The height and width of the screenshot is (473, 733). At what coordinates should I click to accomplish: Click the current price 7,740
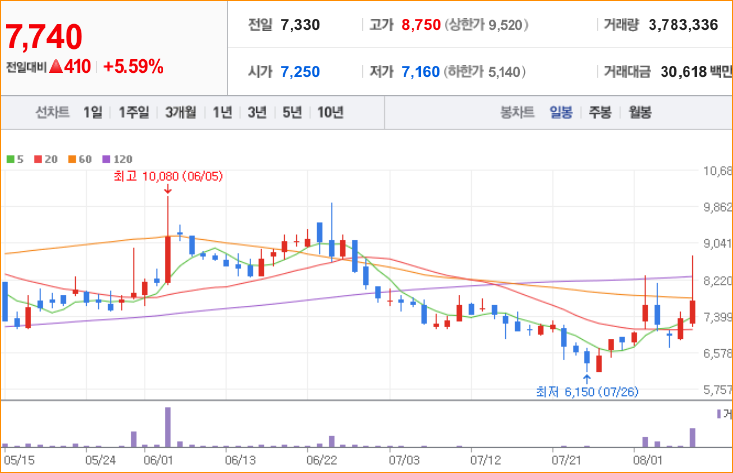(44, 36)
